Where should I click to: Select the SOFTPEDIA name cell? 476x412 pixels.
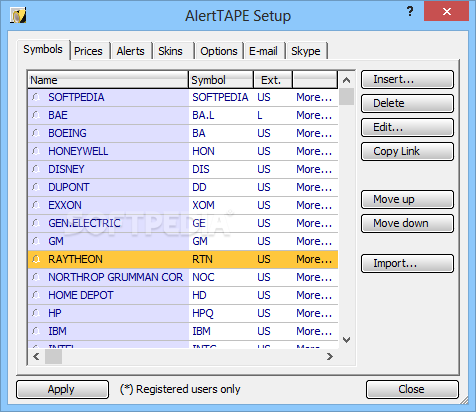click(x=108, y=97)
